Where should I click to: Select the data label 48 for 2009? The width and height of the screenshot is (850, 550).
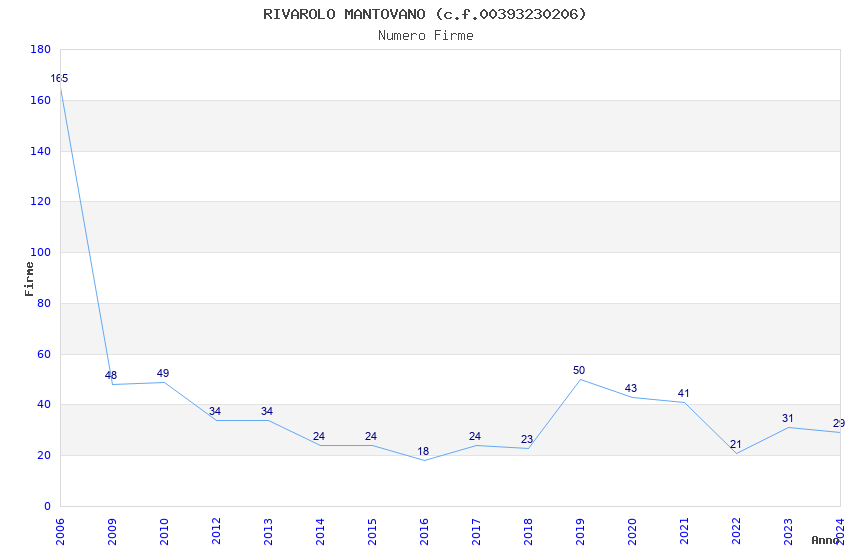(x=111, y=375)
